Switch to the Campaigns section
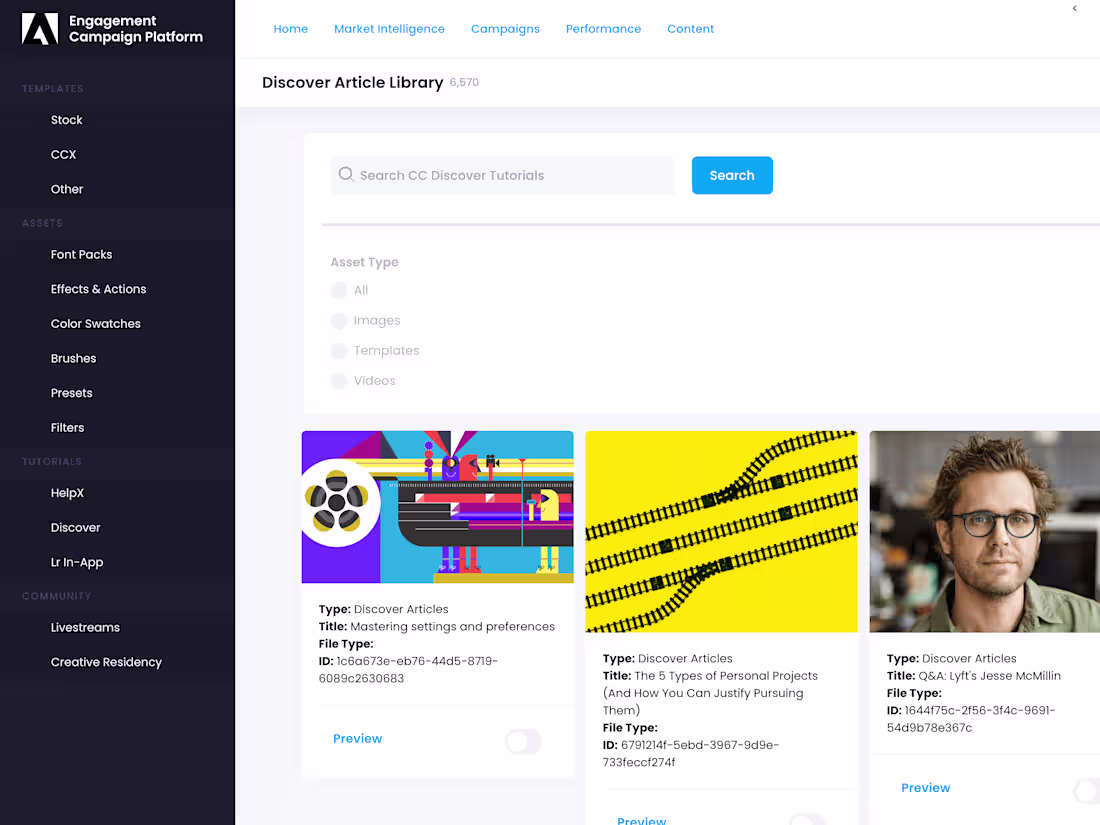Viewport: 1100px width, 825px height. coord(505,29)
